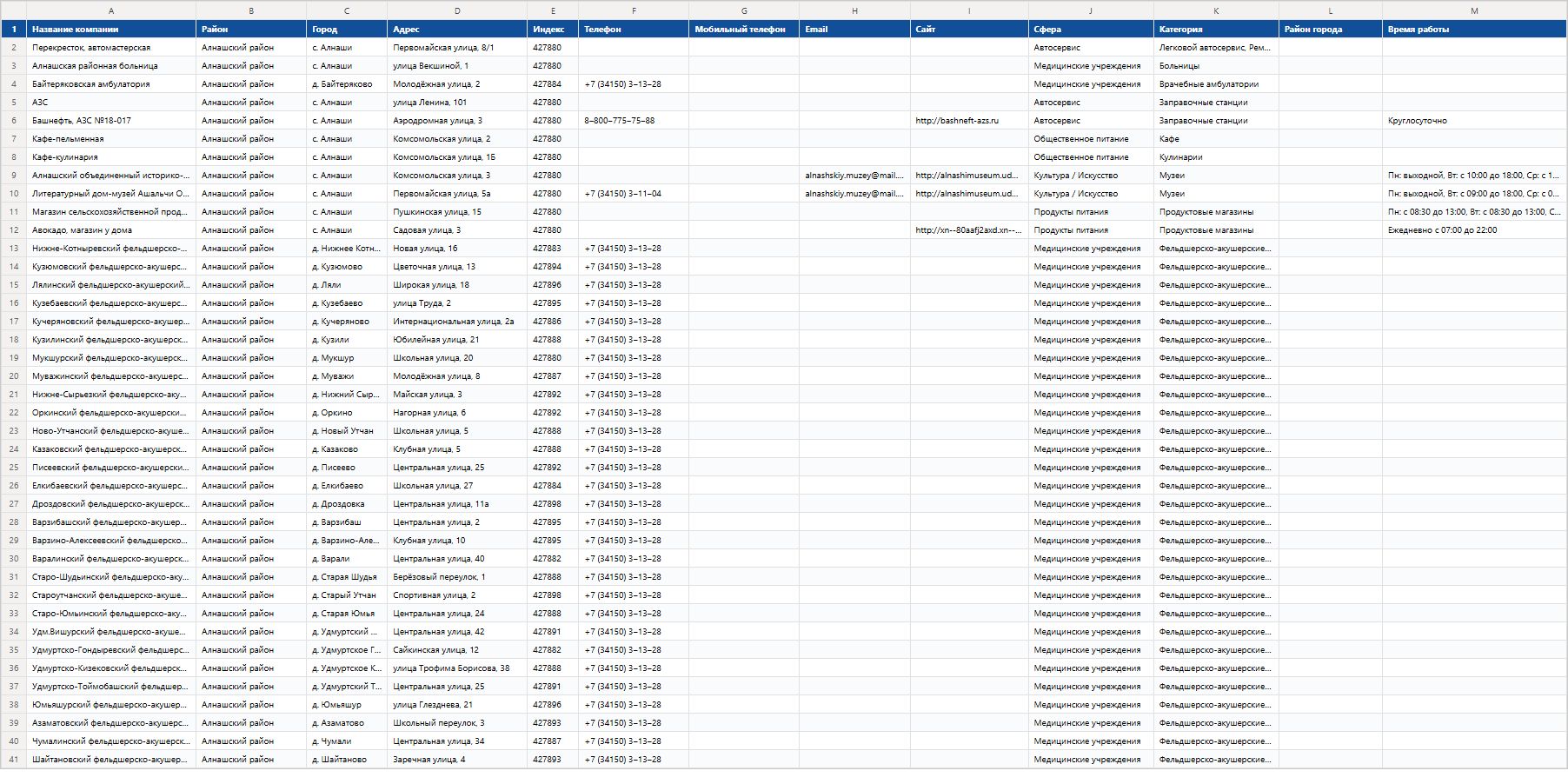The image size is (1568, 784).
Task: Click the 'Район города' header cell
Action: (x=1331, y=30)
